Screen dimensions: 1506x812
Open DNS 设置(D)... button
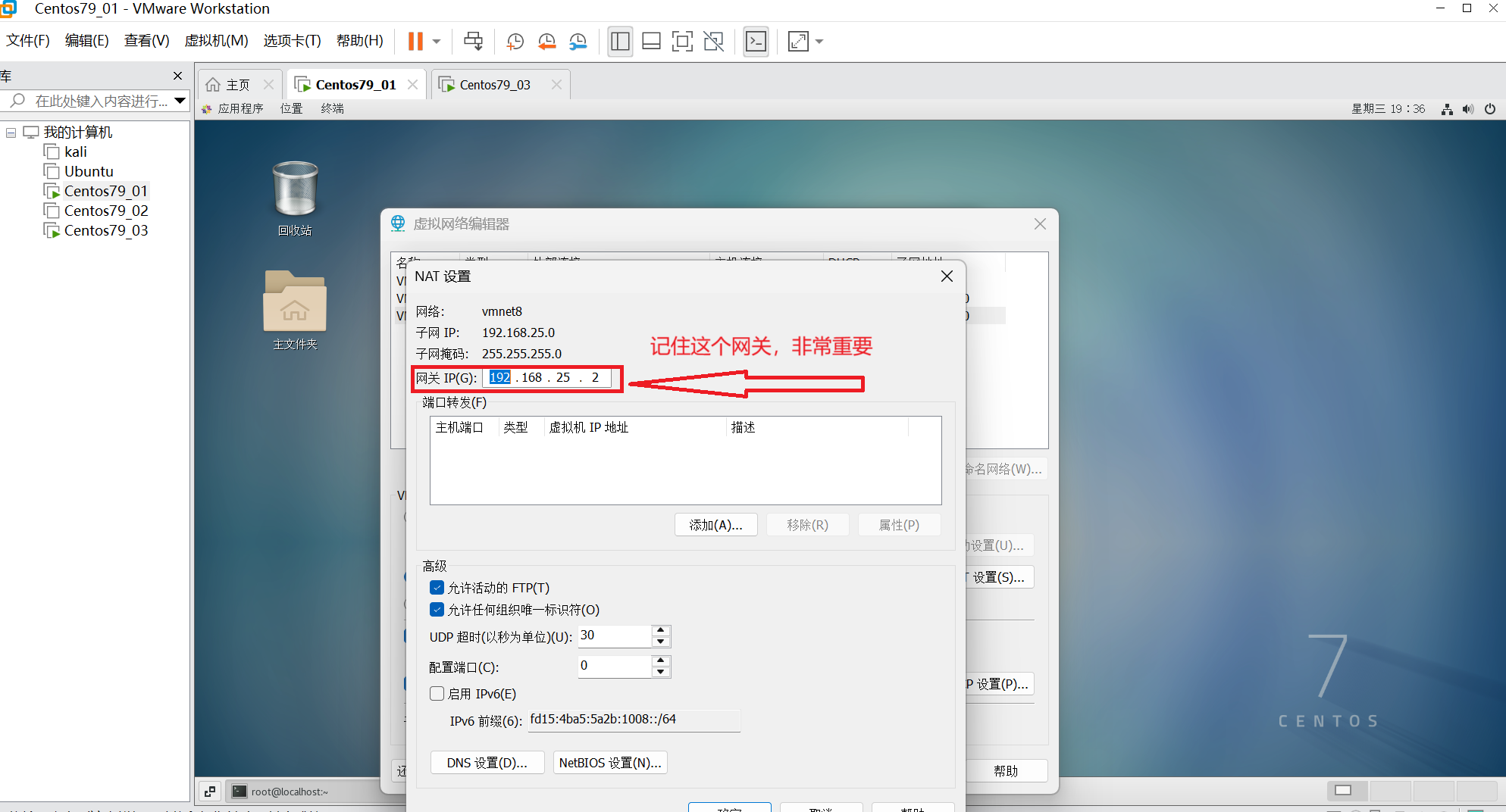[487, 763]
